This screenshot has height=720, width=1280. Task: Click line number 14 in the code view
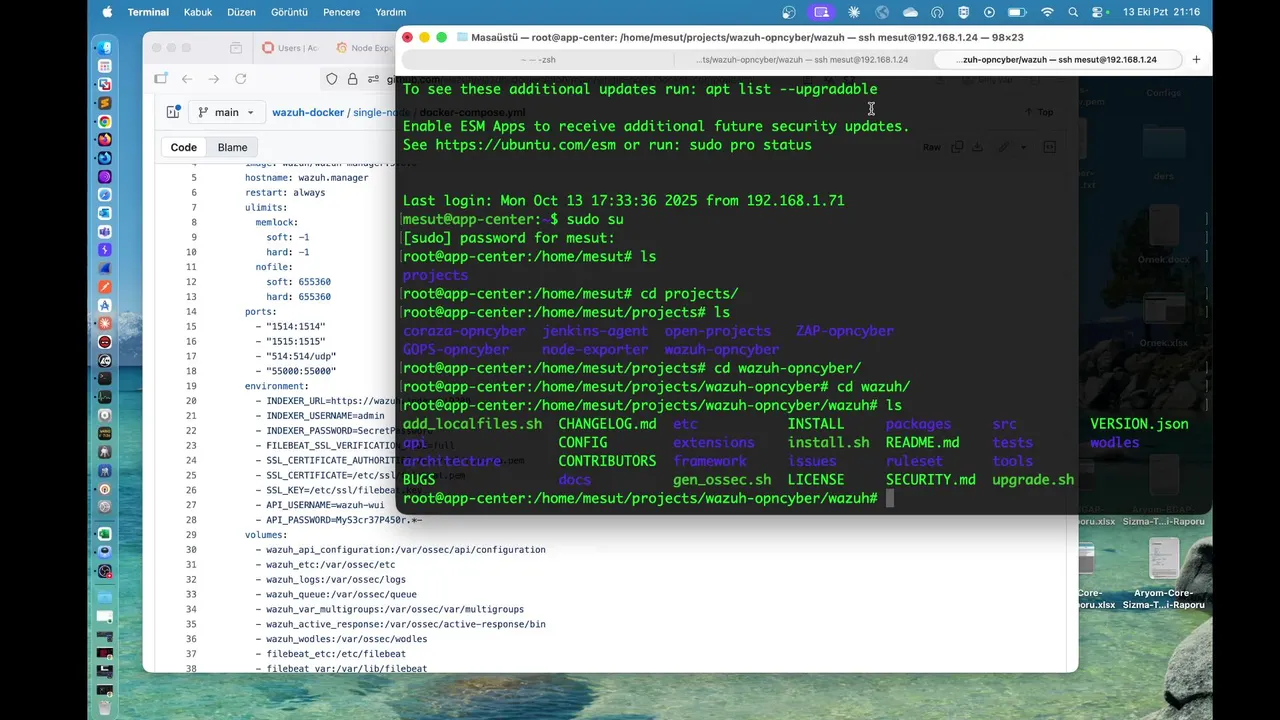pyautogui.click(x=191, y=312)
